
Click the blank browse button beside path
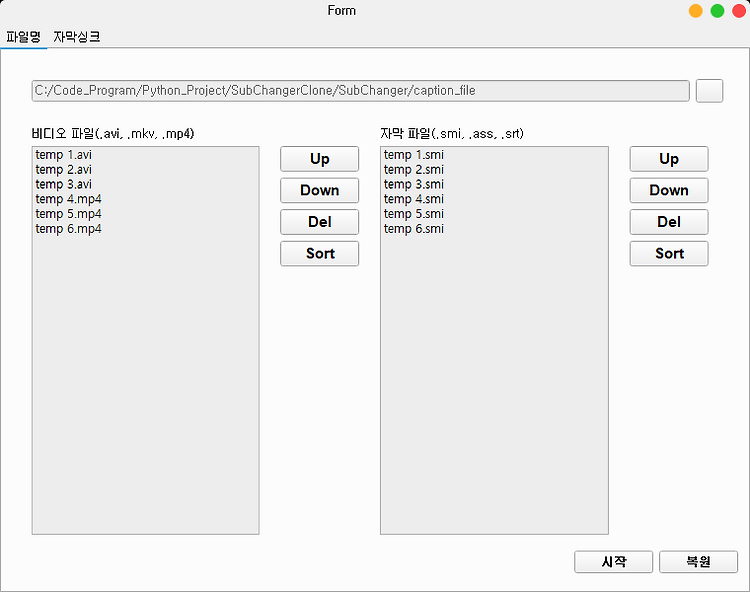(x=709, y=91)
